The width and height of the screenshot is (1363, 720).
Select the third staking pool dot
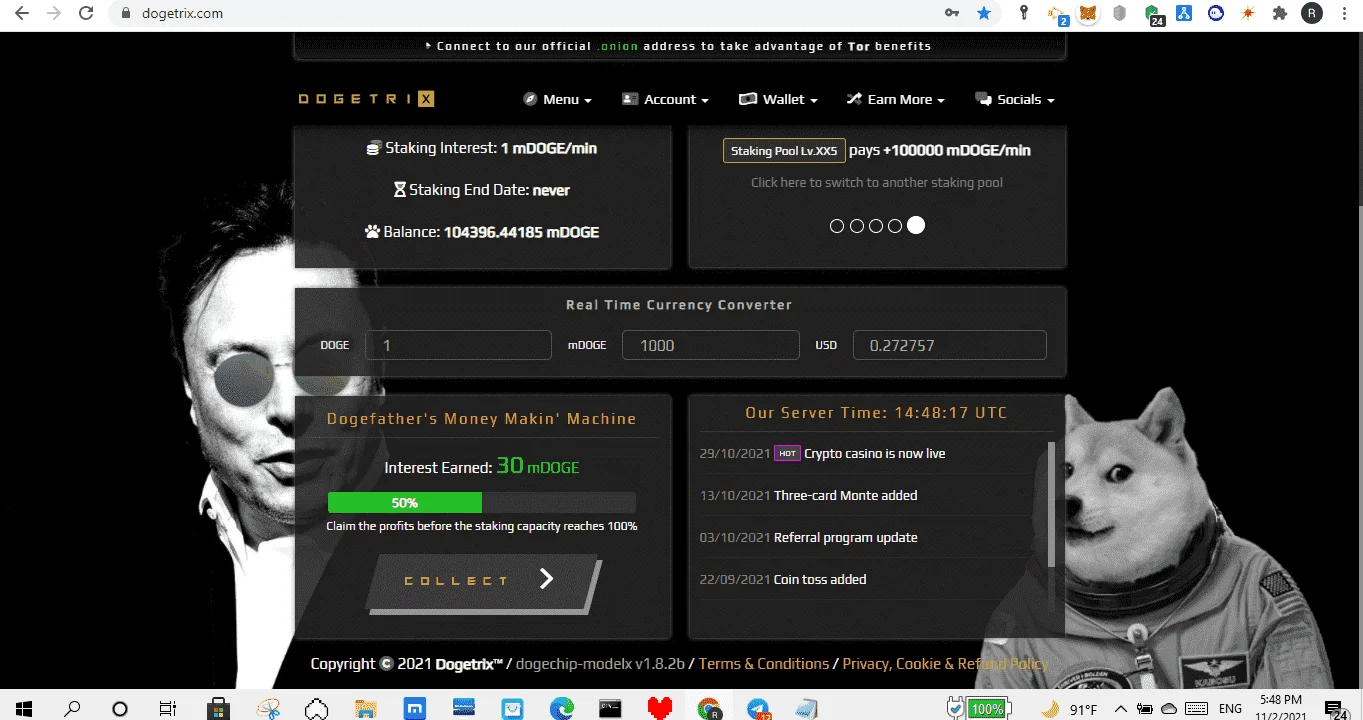pyautogui.click(x=876, y=226)
